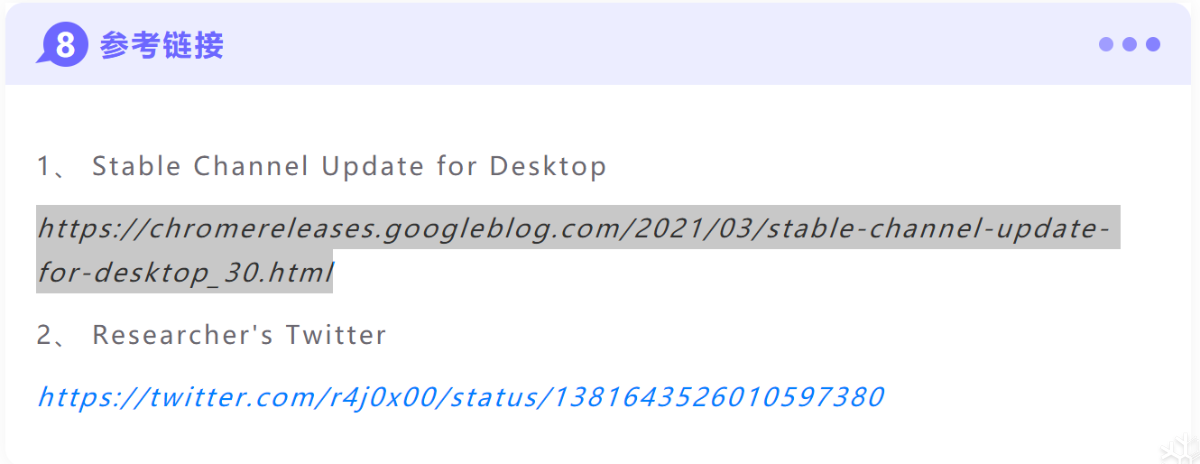Click the tweet ID 1381643526010597380
The height and width of the screenshot is (464, 1200).
719,397
